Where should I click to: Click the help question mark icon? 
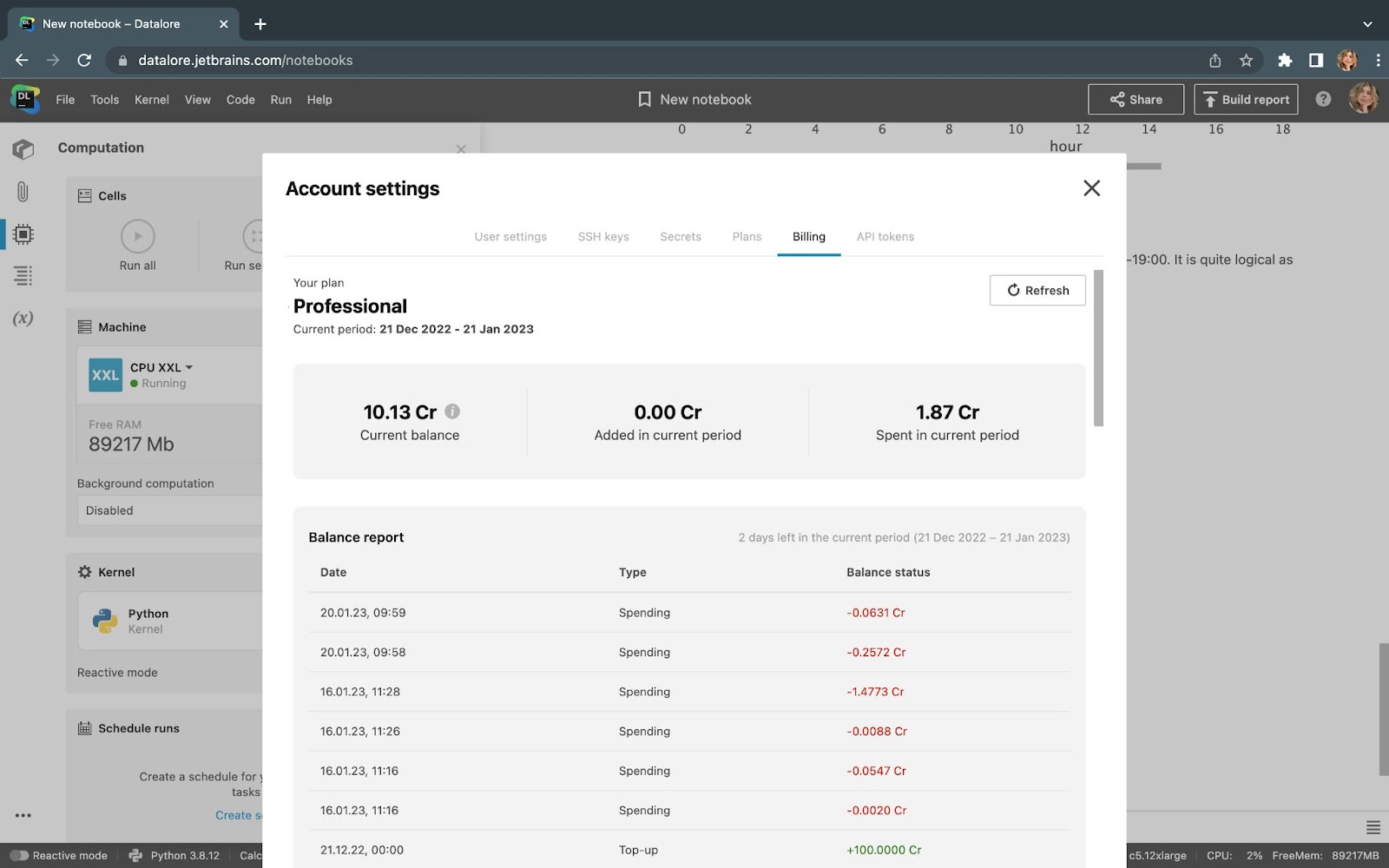(1323, 99)
